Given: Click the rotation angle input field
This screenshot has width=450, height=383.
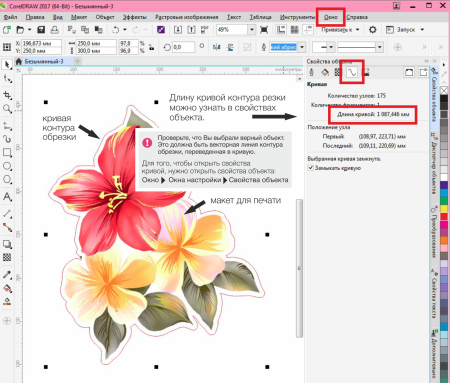Looking at the screenshot, I should [x=183, y=47].
